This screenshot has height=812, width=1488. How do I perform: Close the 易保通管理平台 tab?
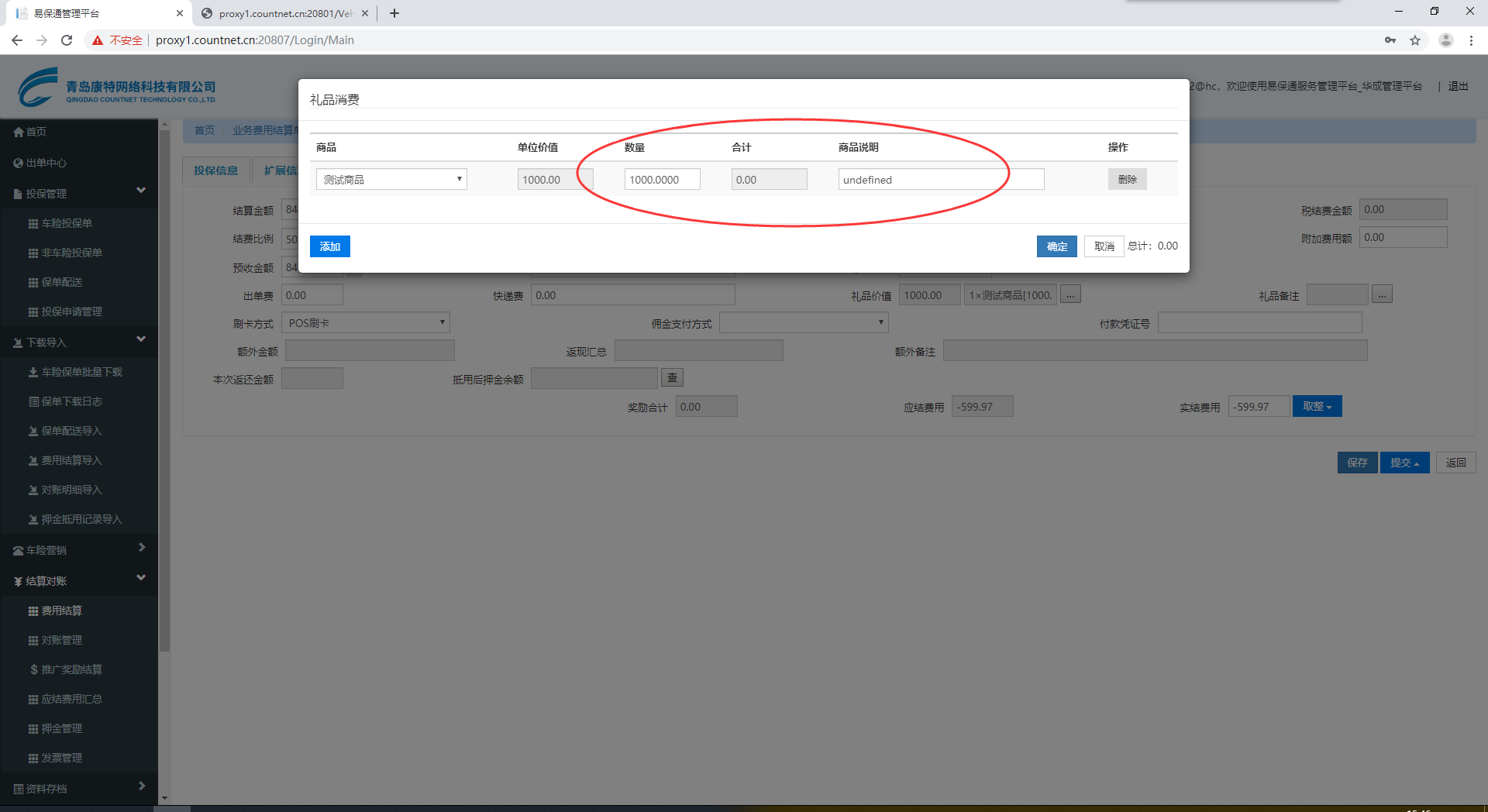179,13
